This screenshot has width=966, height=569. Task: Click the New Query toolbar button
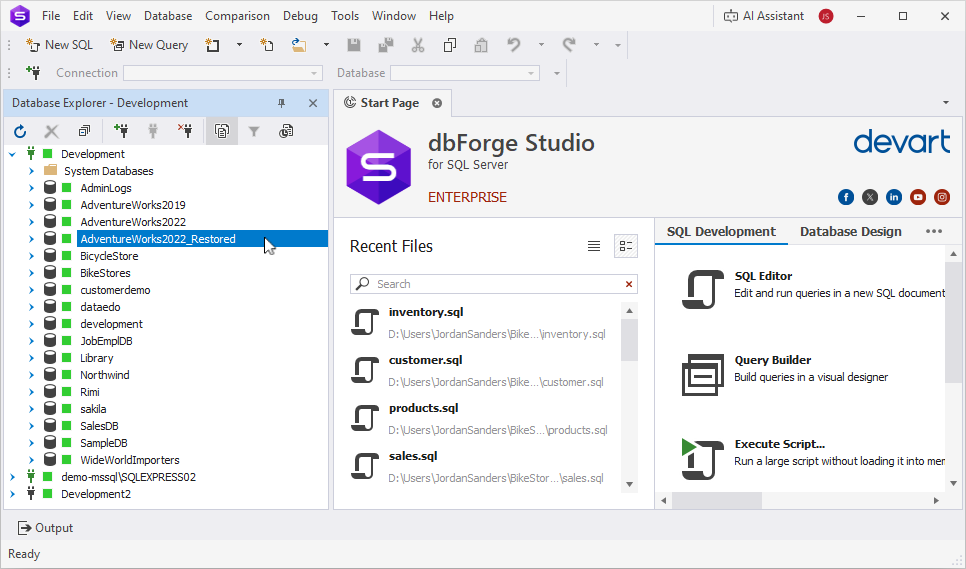coord(149,45)
